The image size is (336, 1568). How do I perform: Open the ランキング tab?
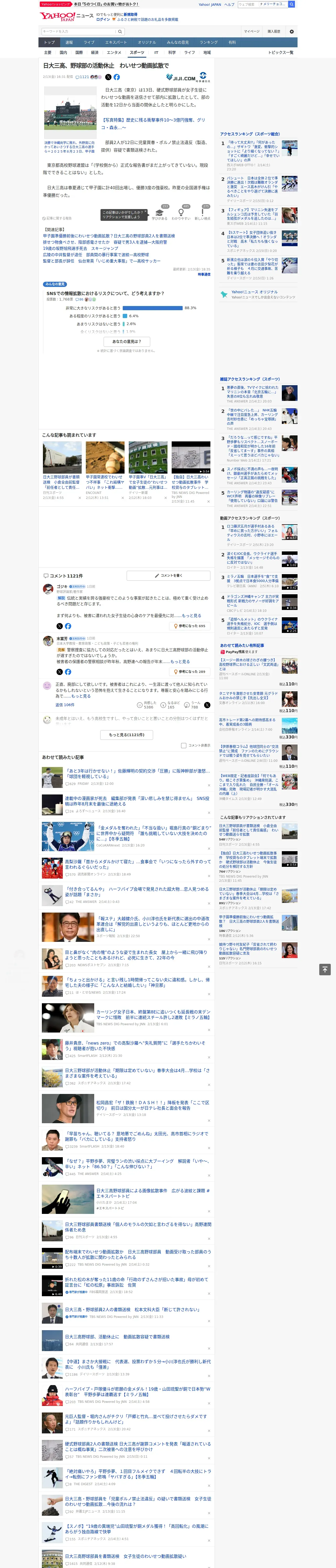point(209,43)
